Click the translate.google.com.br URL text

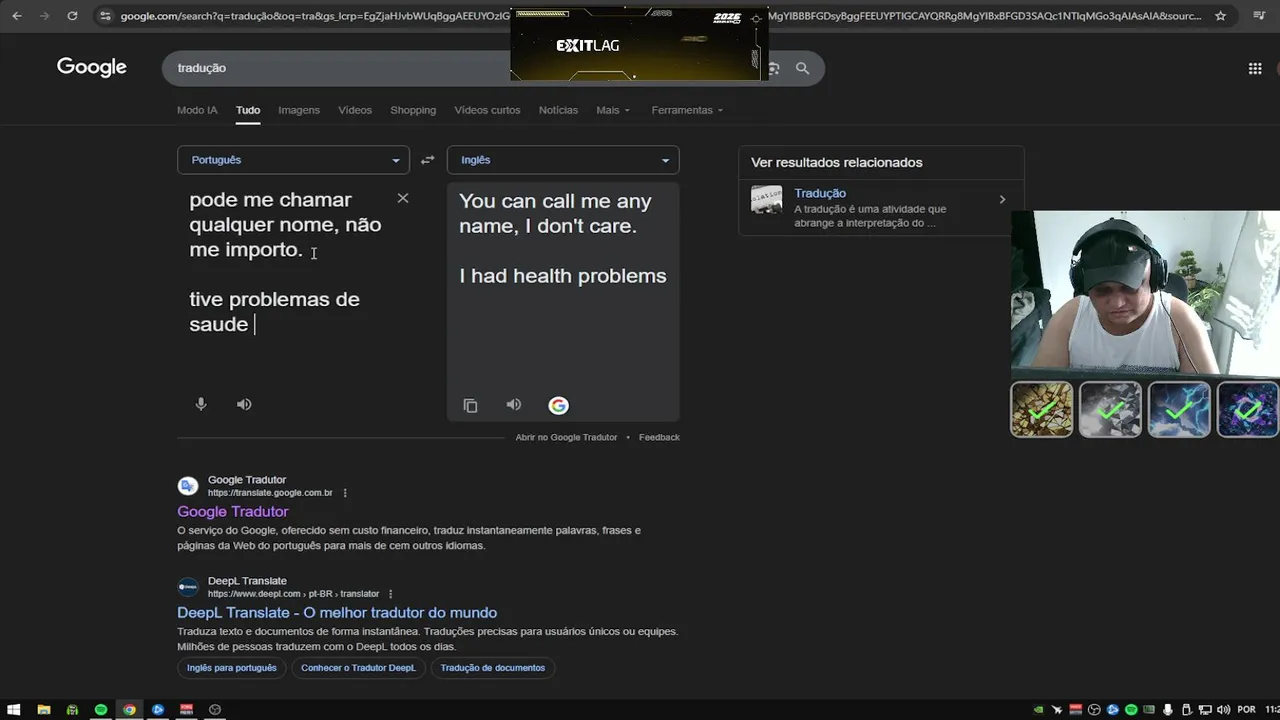(x=270, y=493)
